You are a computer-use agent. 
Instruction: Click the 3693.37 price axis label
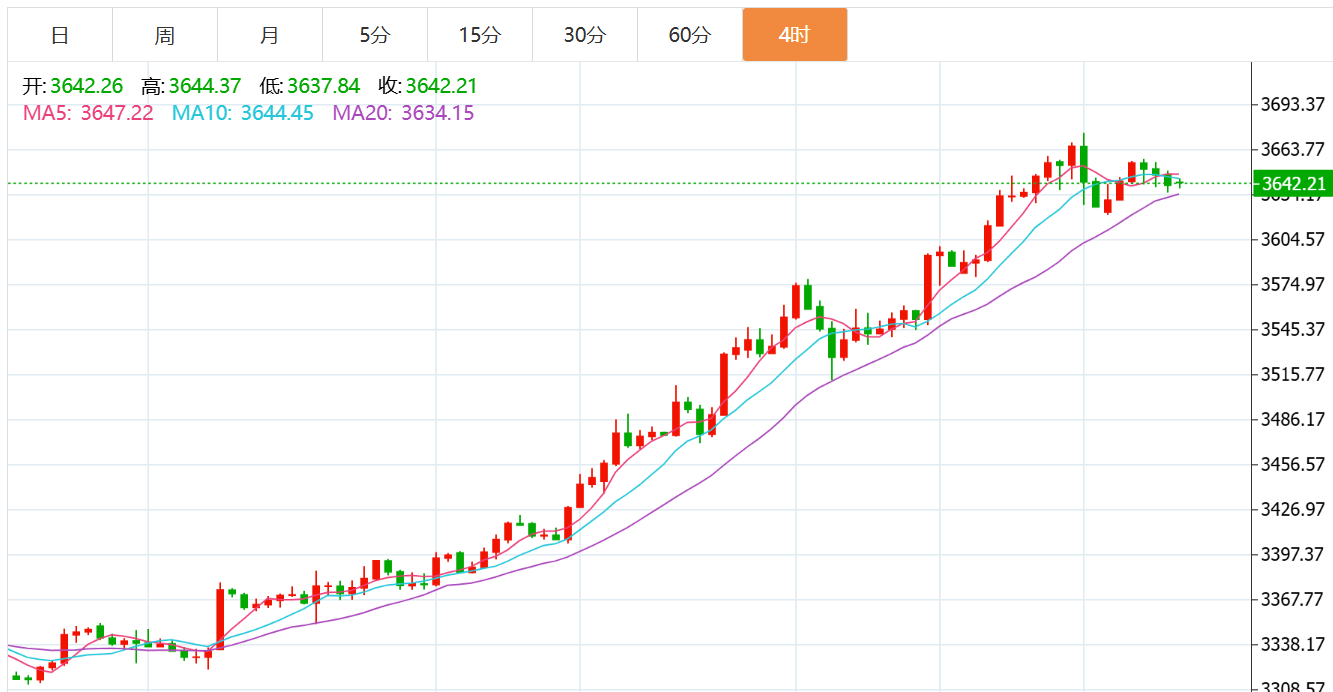point(1292,105)
